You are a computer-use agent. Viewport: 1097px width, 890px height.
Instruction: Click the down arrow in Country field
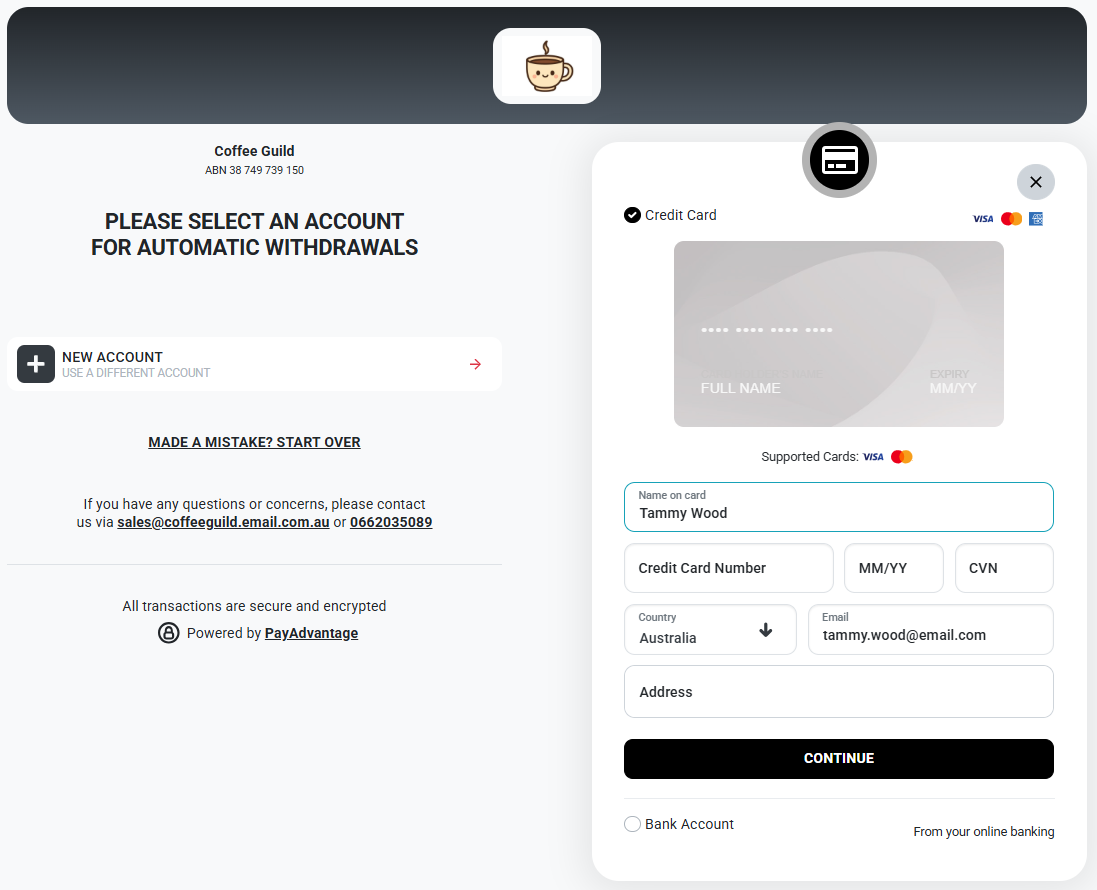tap(765, 630)
